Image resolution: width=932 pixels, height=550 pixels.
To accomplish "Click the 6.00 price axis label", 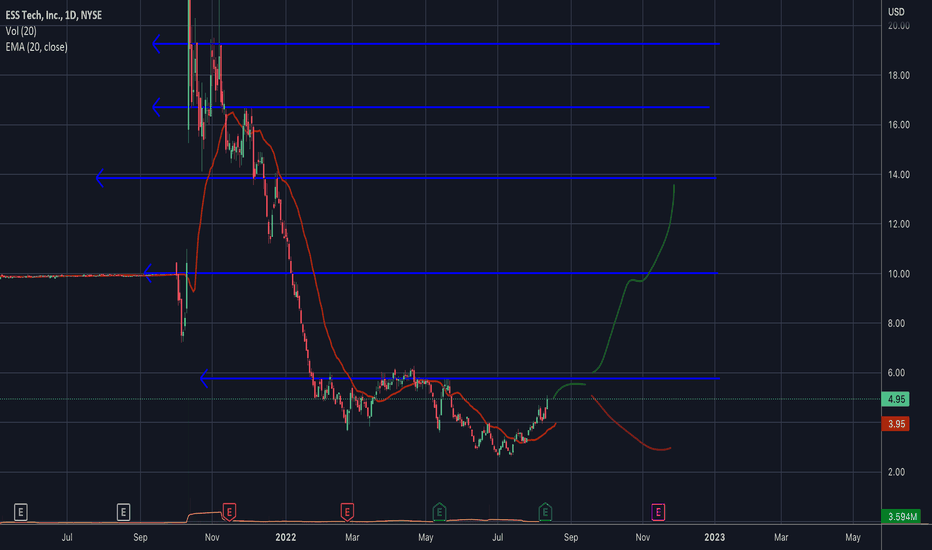I will click(896, 373).
